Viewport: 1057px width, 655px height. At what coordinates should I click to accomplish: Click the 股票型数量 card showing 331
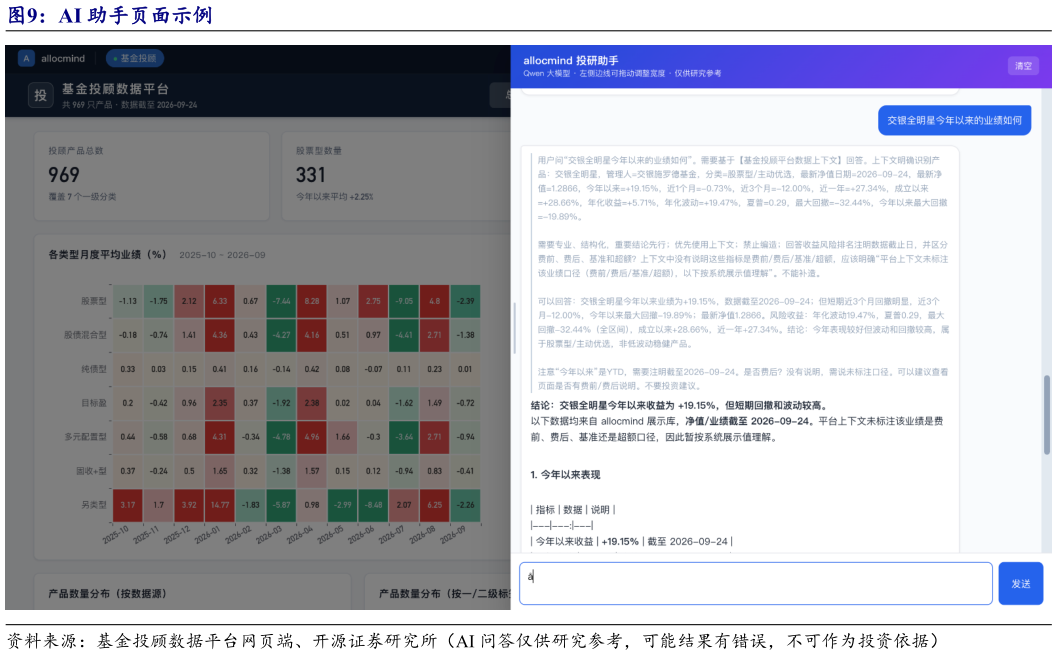[x=396, y=176]
